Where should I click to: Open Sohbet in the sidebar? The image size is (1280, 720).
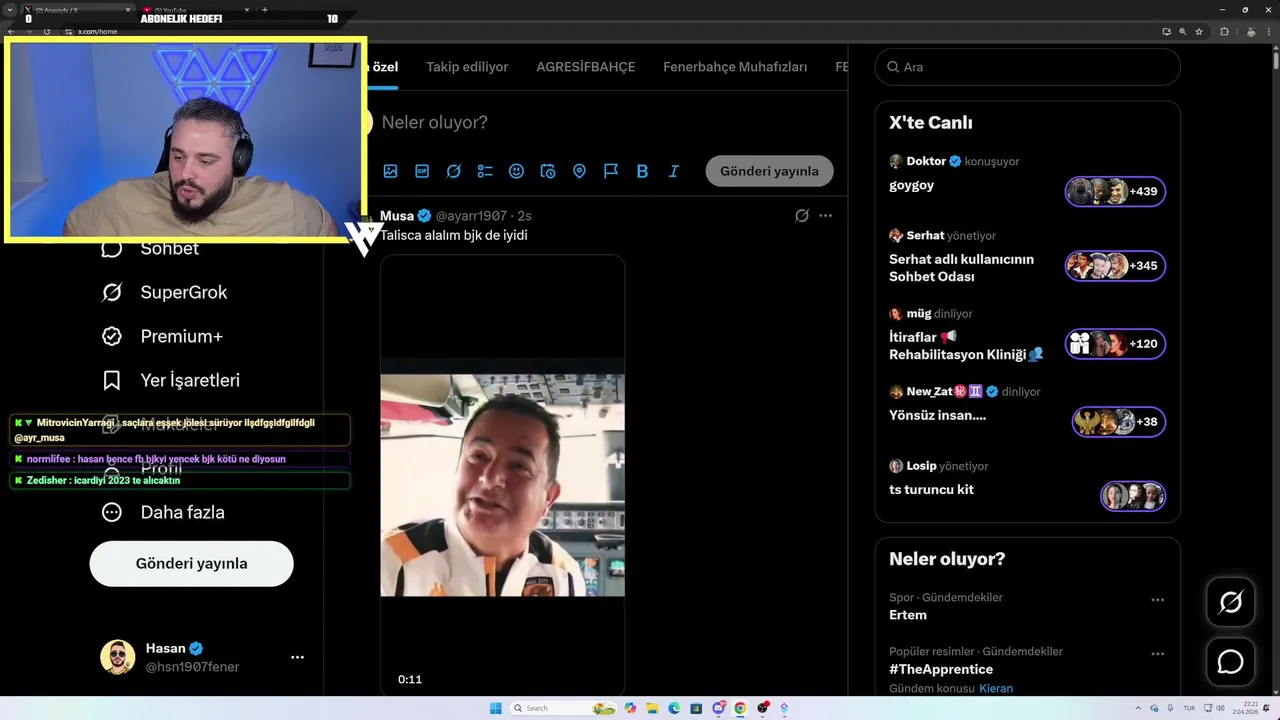pyautogui.click(x=150, y=248)
